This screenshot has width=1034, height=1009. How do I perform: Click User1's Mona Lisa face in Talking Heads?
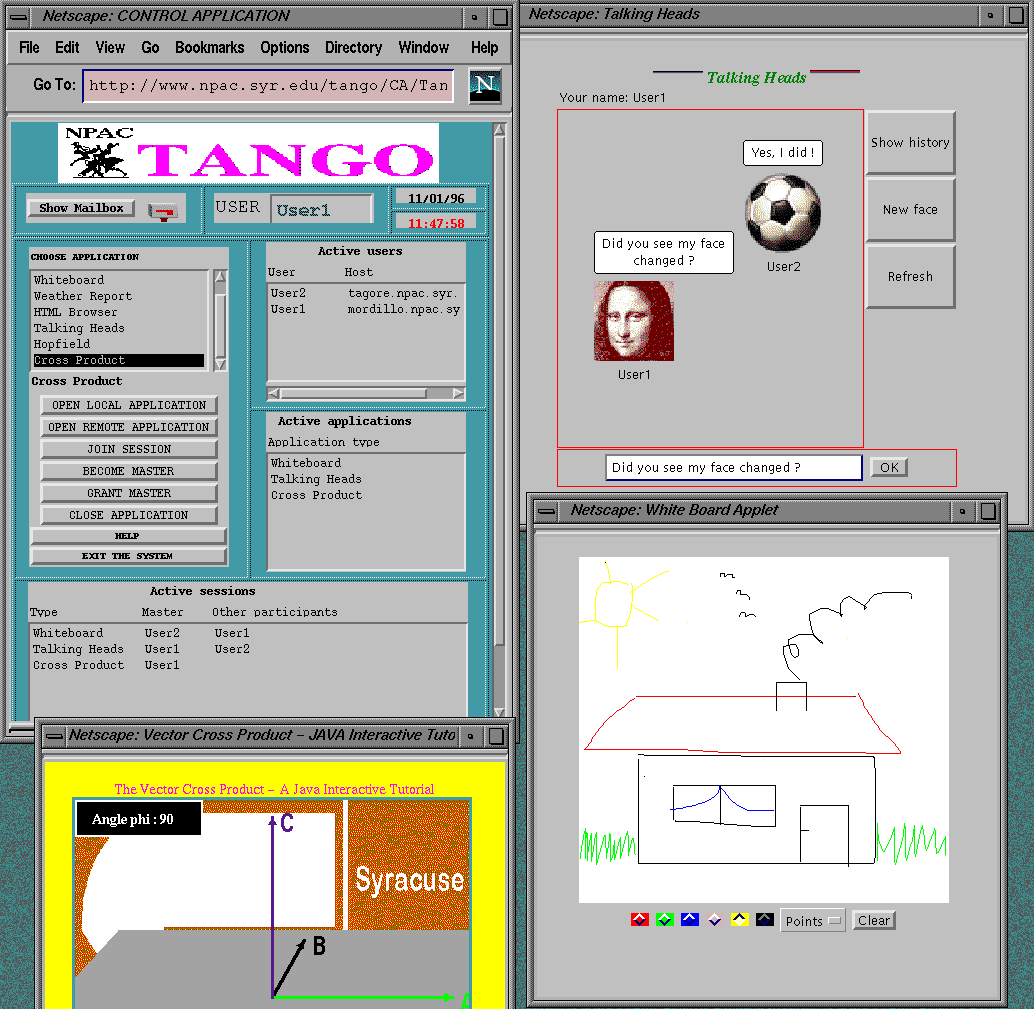634,321
